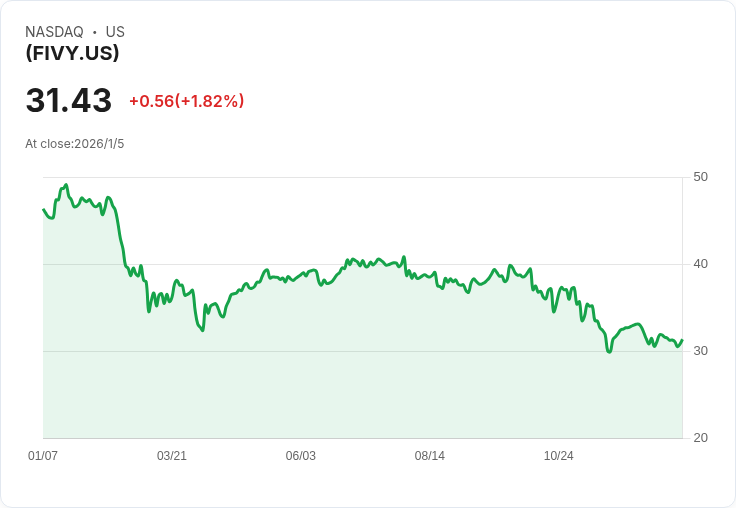Click the dot separator between NASDAQ and US
This screenshot has height=508, width=736.
coord(95,32)
